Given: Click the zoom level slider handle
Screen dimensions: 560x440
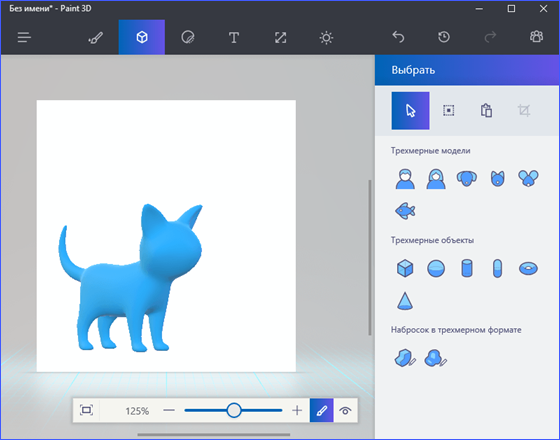Looking at the screenshot, I should click(234, 411).
